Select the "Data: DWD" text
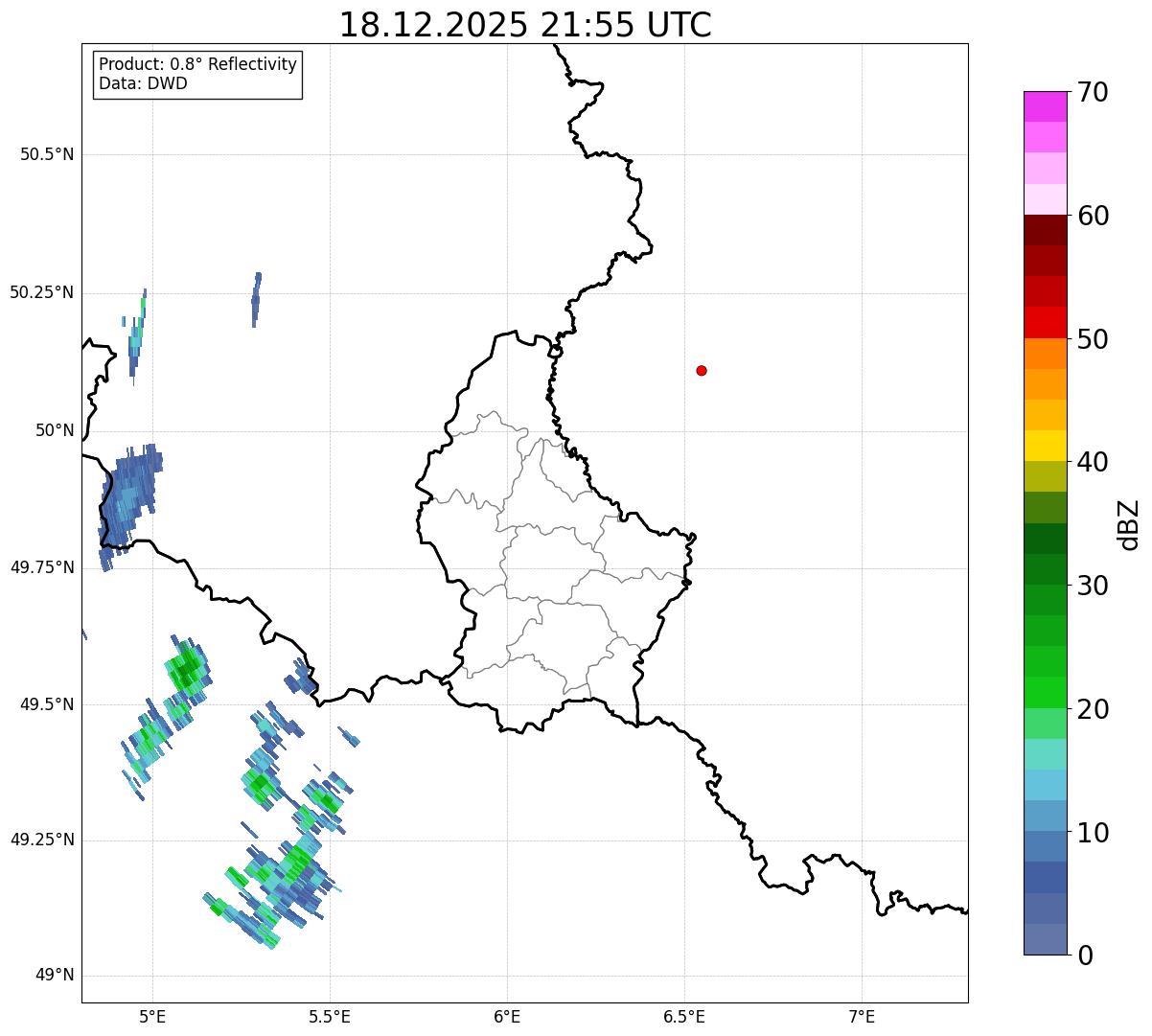 pyautogui.click(x=143, y=83)
